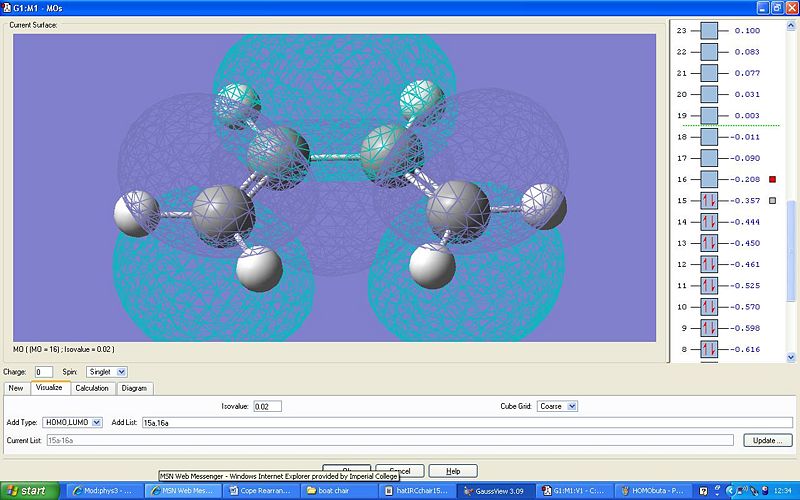This screenshot has width=800, height=500.
Task: Open the Cube Grid Coarse dropdown
Action: click(557, 407)
